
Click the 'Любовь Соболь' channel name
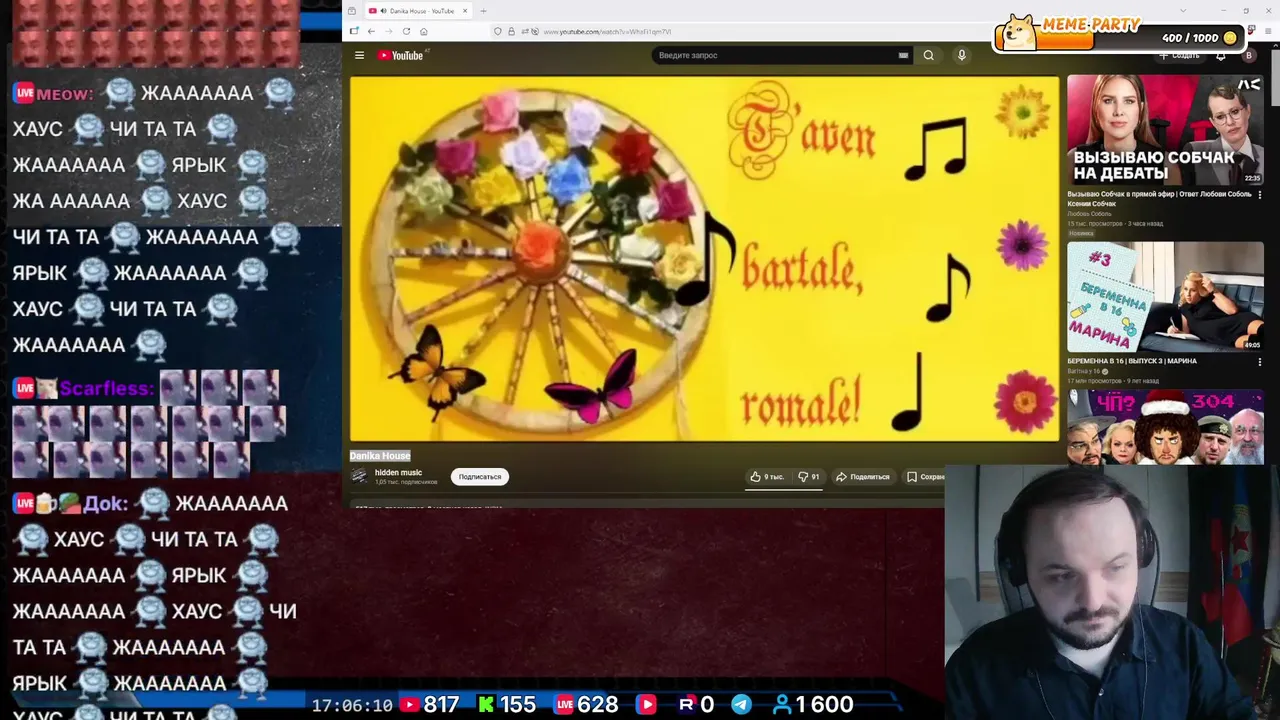pyautogui.click(x=1089, y=214)
